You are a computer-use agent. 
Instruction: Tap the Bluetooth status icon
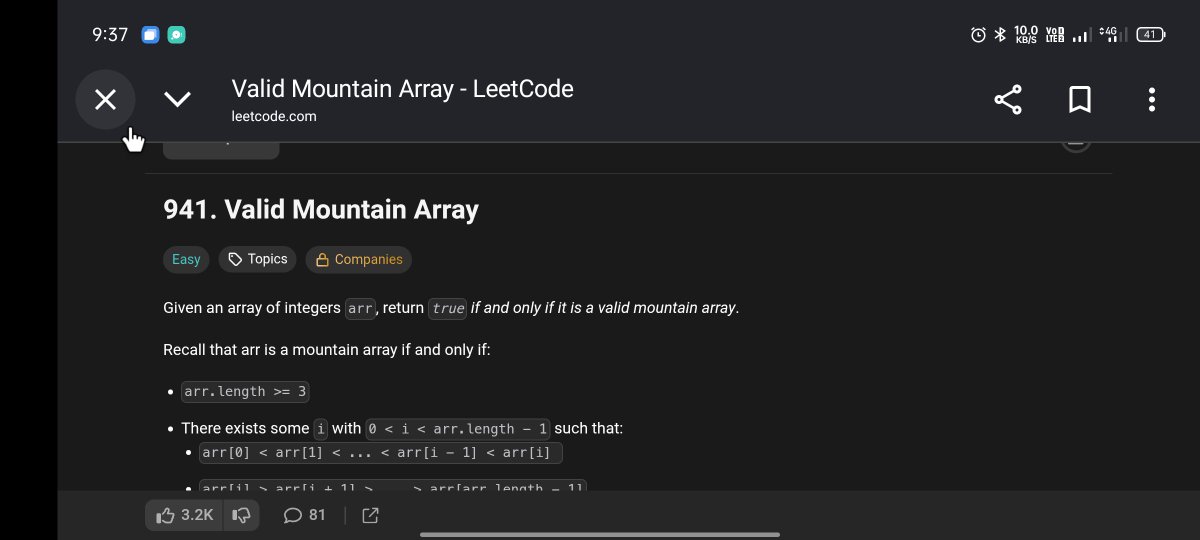pyautogui.click(x=1000, y=35)
